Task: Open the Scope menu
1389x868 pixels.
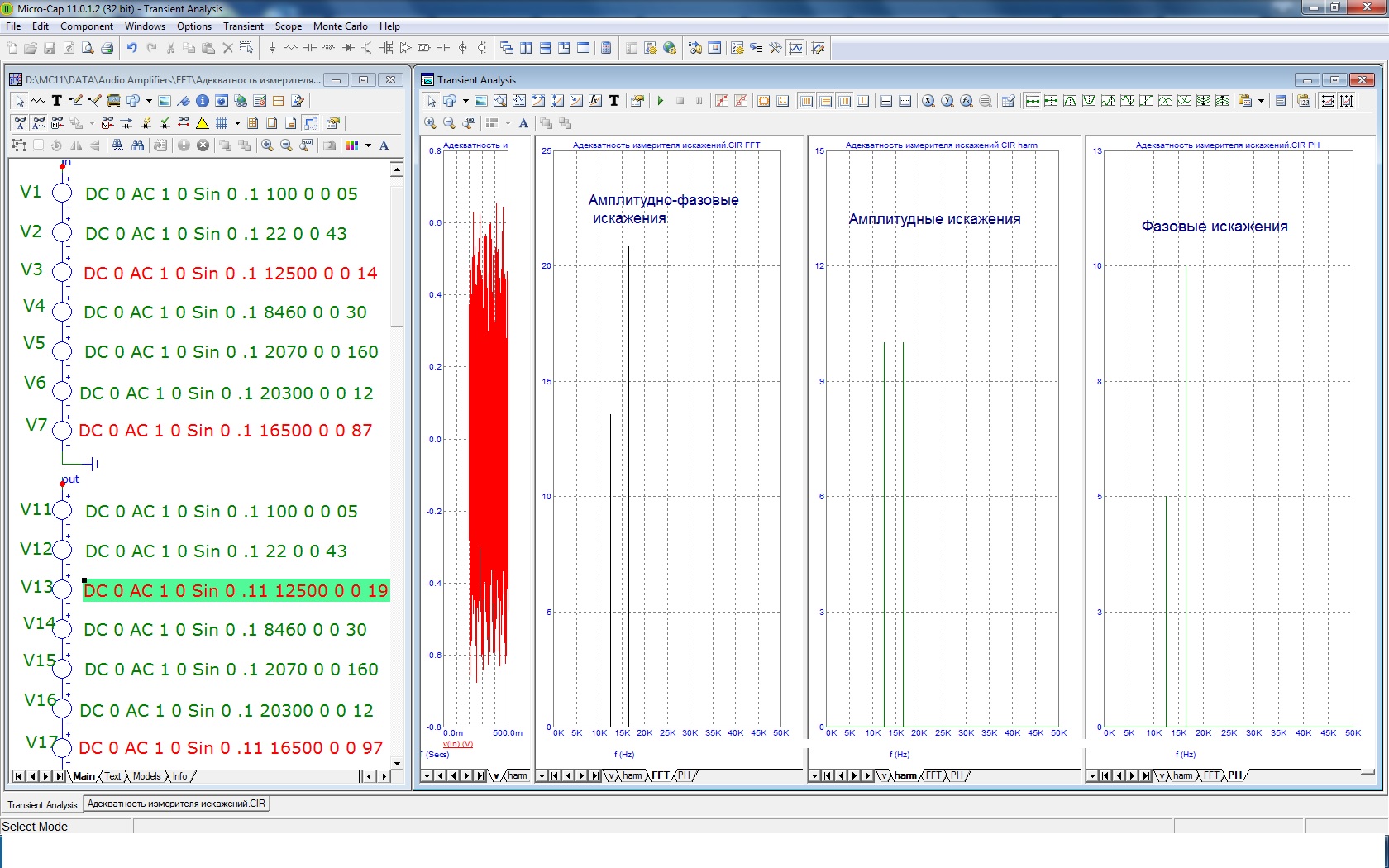Action: (x=289, y=26)
